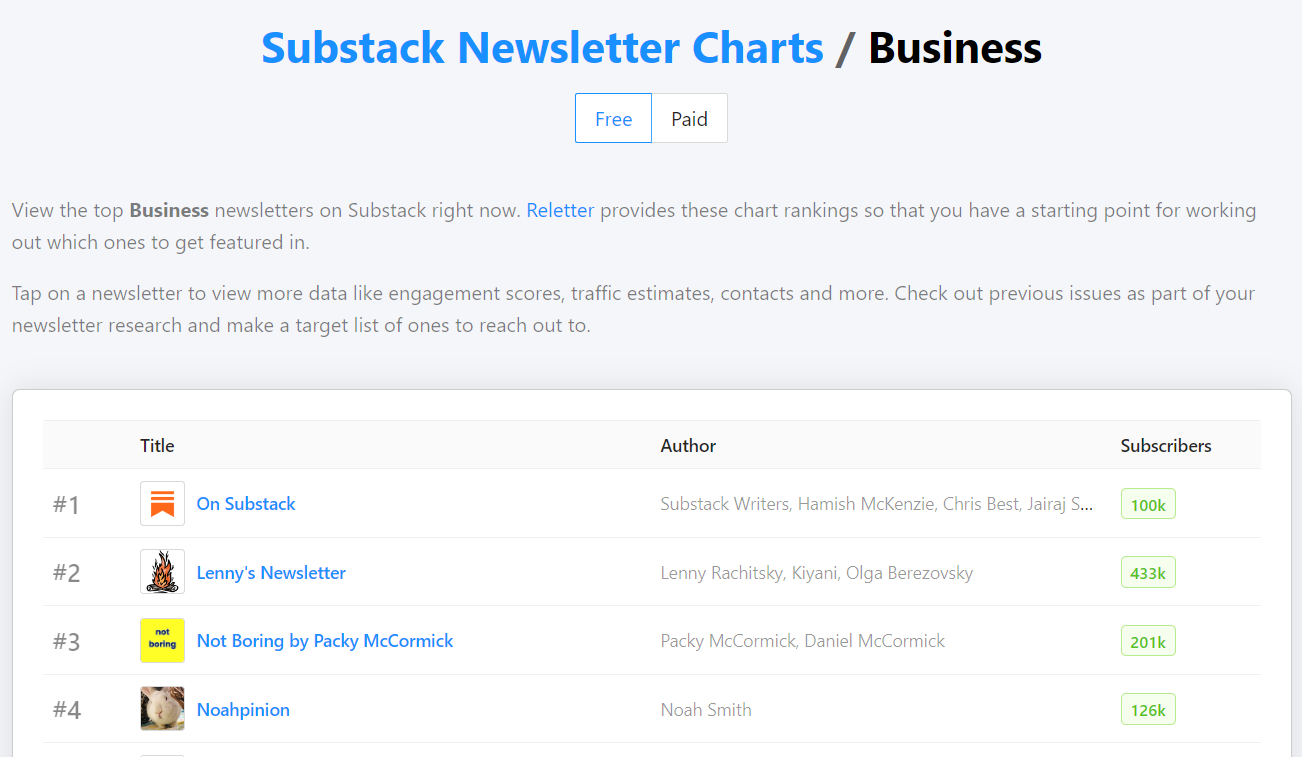The image size is (1302, 757).
Task: Click Not Boring's 201k subscriber badge
Action: [x=1148, y=640]
